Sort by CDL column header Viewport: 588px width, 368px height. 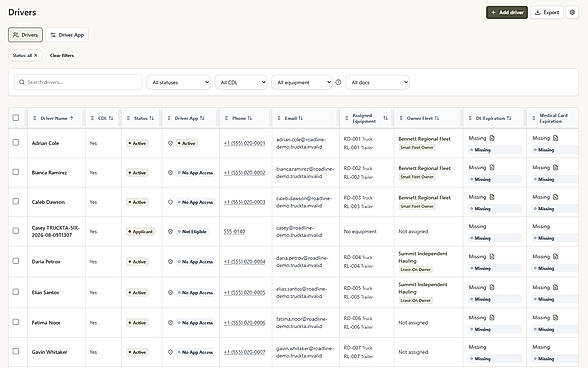(105, 118)
